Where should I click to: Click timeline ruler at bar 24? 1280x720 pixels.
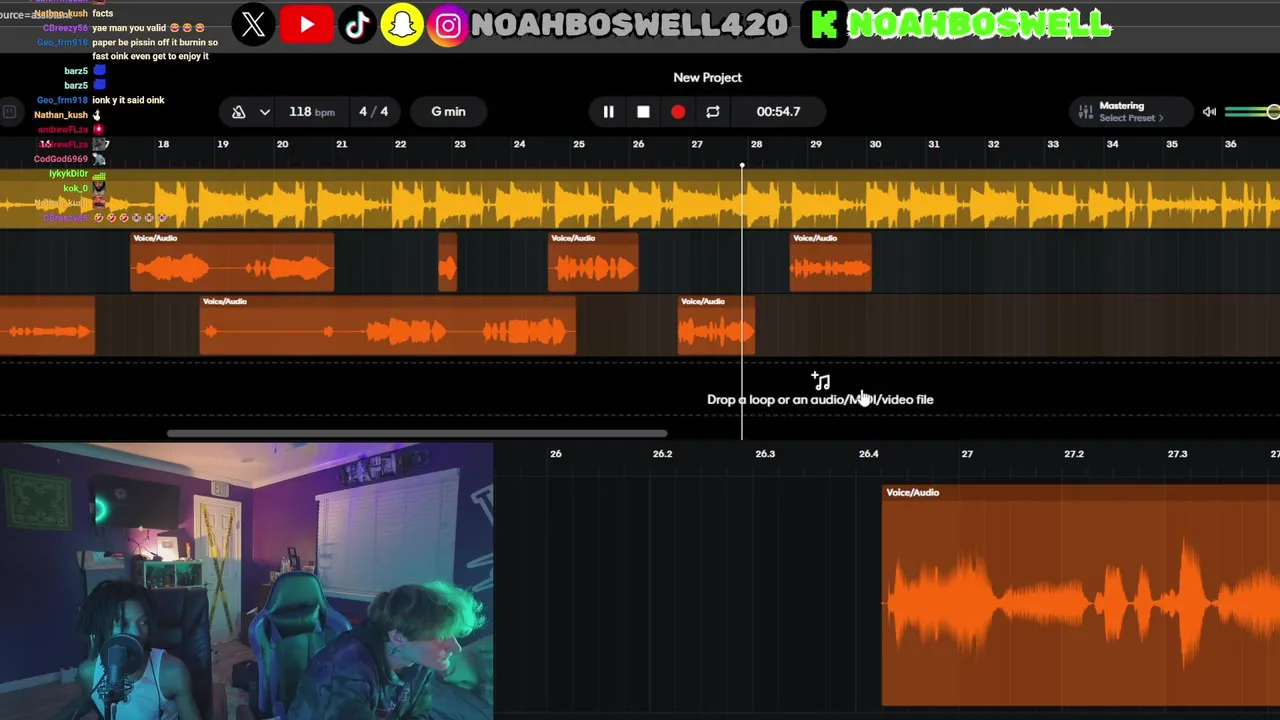tap(519, 144)
